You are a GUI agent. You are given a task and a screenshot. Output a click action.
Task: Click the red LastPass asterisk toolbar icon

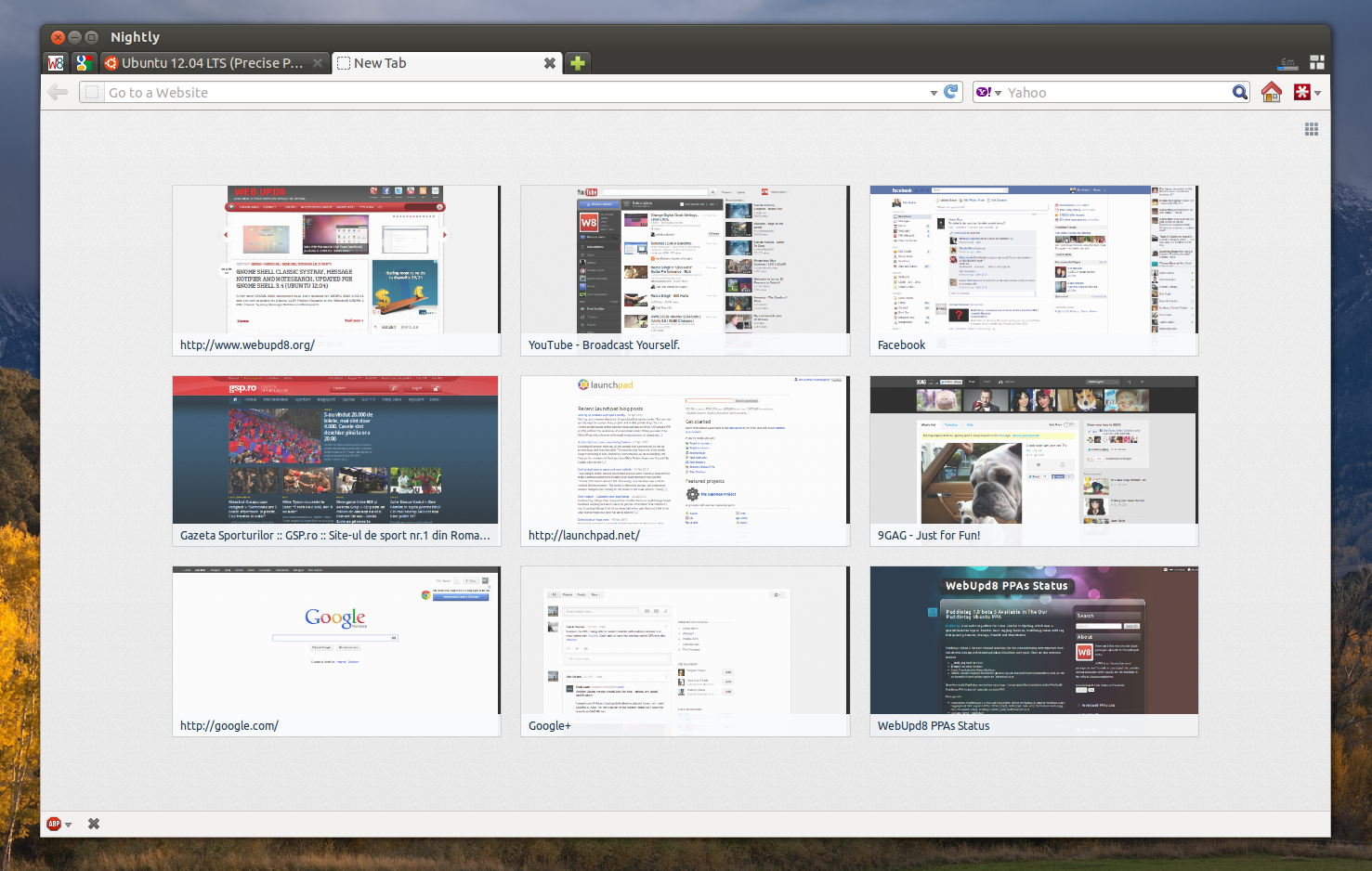[x=1302, y=92]
